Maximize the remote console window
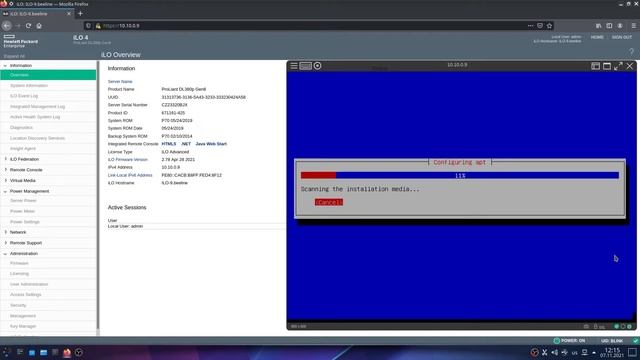 pos(607,66)
